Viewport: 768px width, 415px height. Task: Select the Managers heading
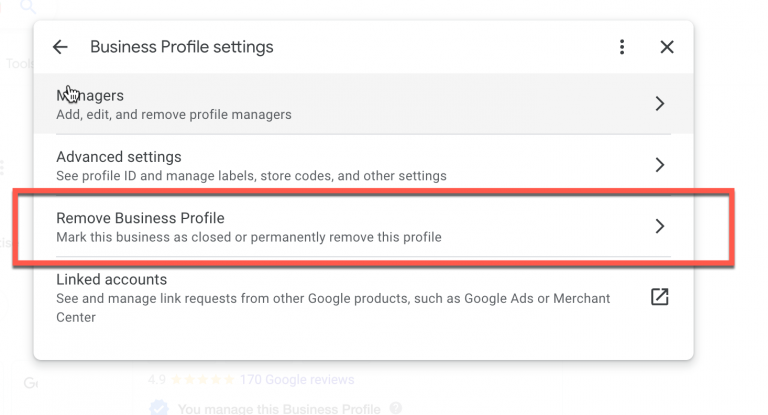click(x=90, y=96)
